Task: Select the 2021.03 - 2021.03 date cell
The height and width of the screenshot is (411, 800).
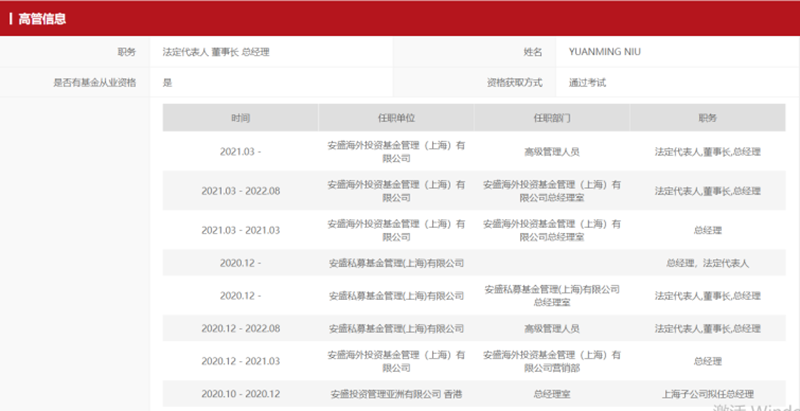Action: [x=240, y=230]
